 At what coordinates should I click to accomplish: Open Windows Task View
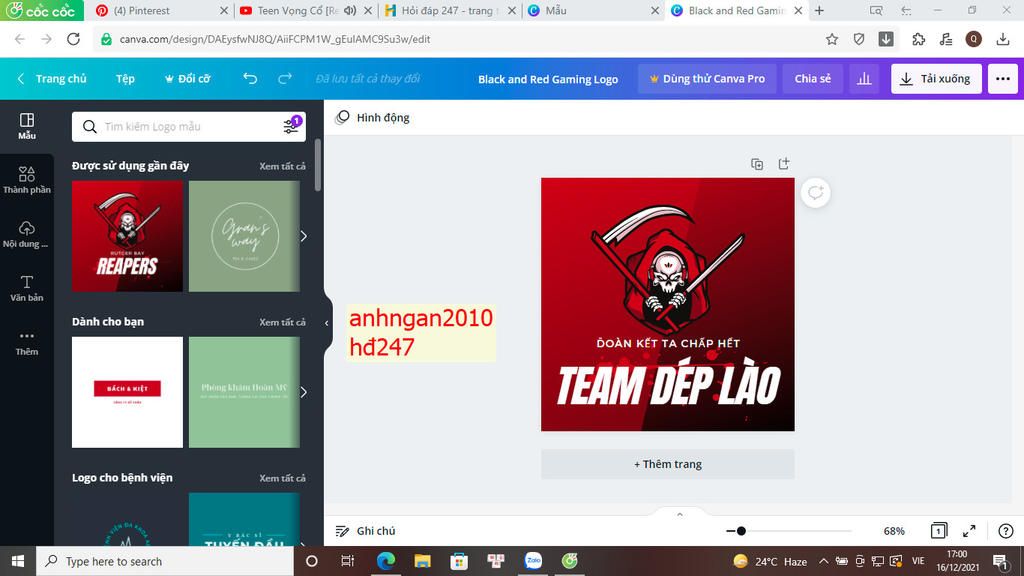(x=347, y=561)
